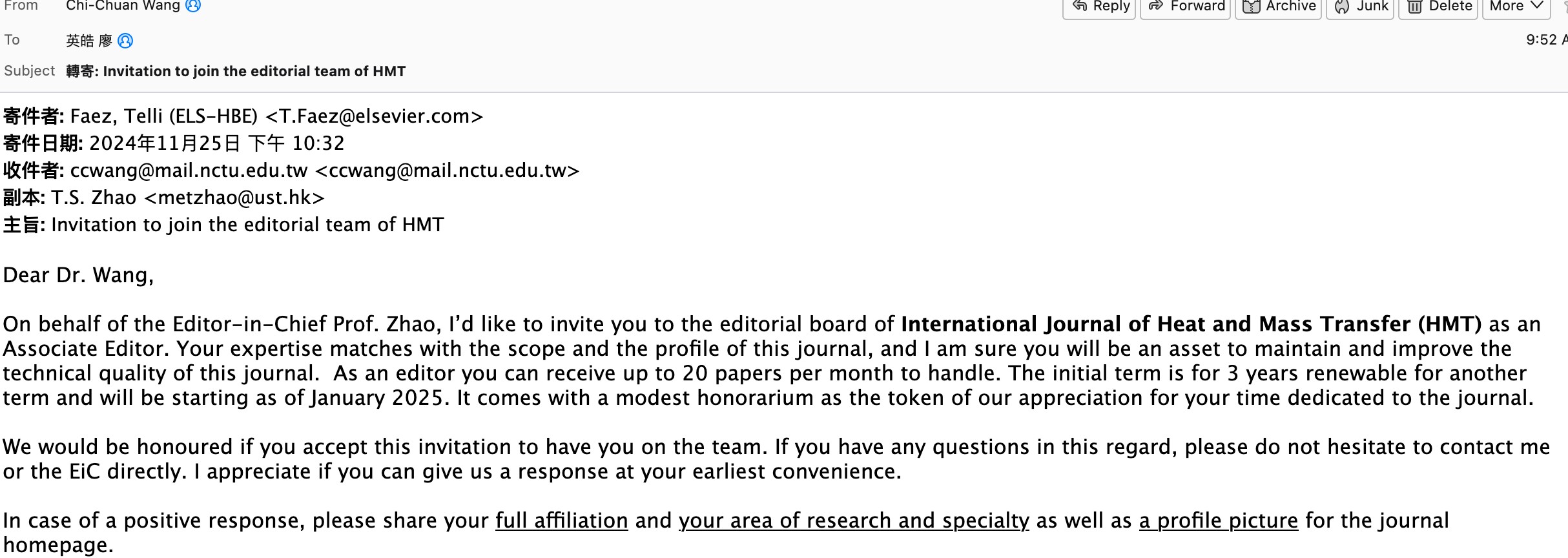Click bold journal name in message body

click(x=1191, y=324)
